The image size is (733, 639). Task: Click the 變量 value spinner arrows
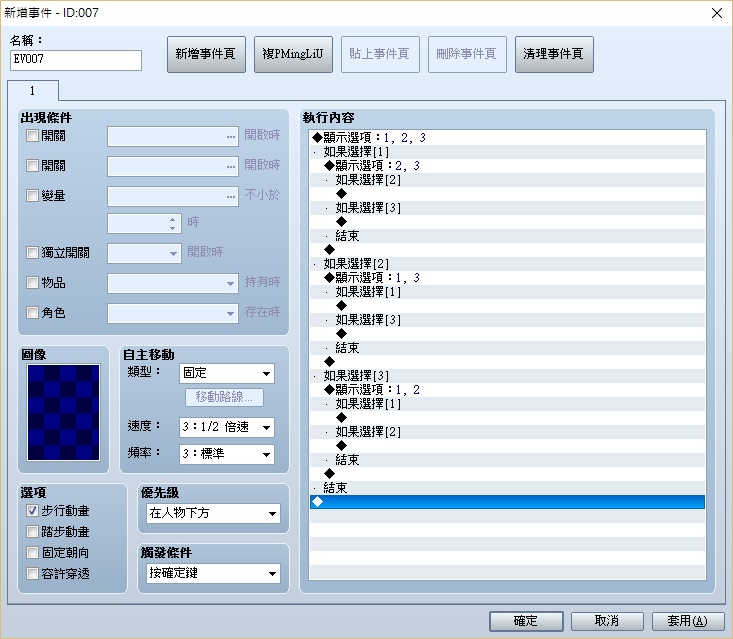(173, 223)
